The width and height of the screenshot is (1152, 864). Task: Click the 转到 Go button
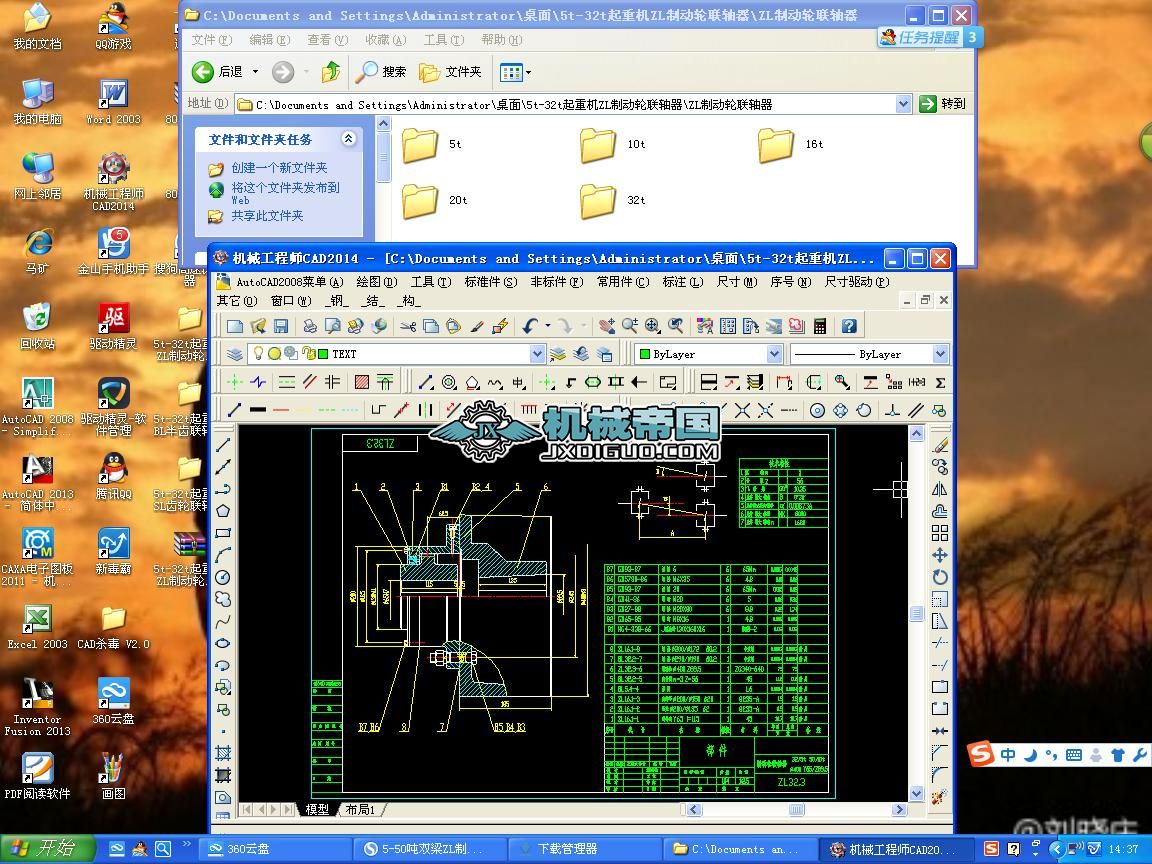click(x=943, y=104)
